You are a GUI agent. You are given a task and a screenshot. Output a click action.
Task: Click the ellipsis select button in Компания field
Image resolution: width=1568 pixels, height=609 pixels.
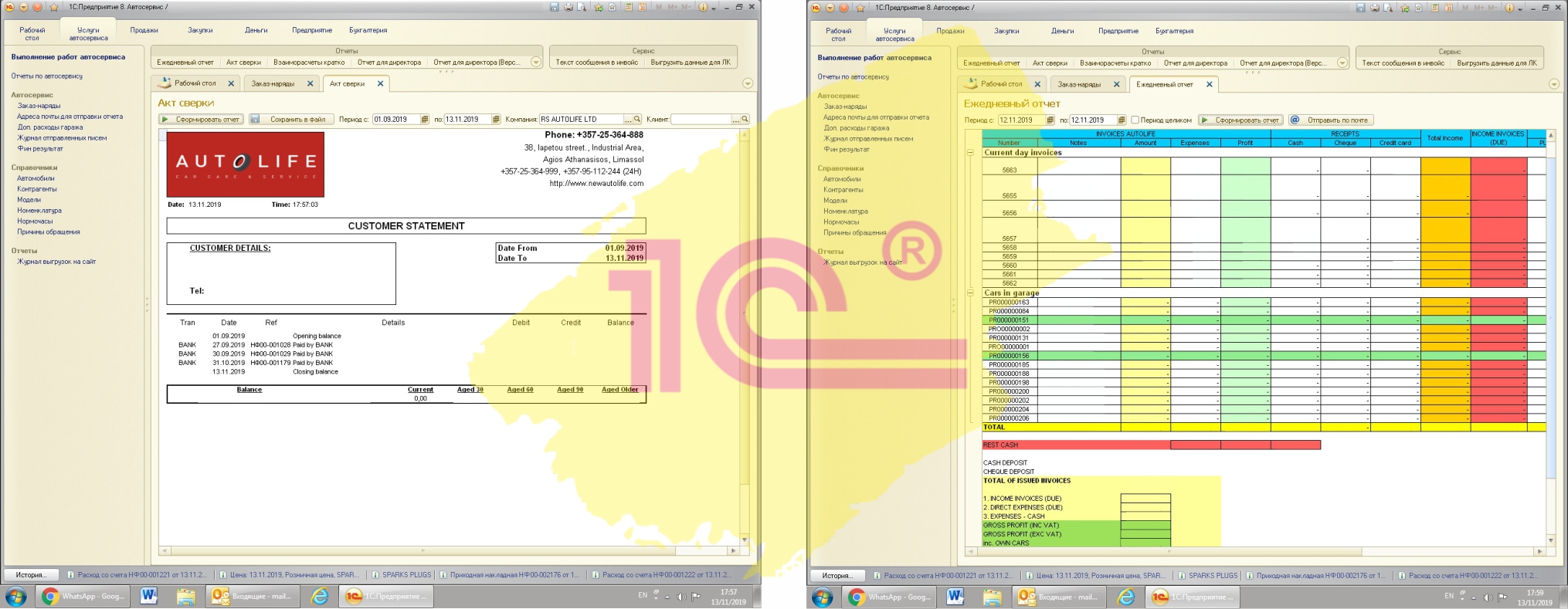click(628, 120)
